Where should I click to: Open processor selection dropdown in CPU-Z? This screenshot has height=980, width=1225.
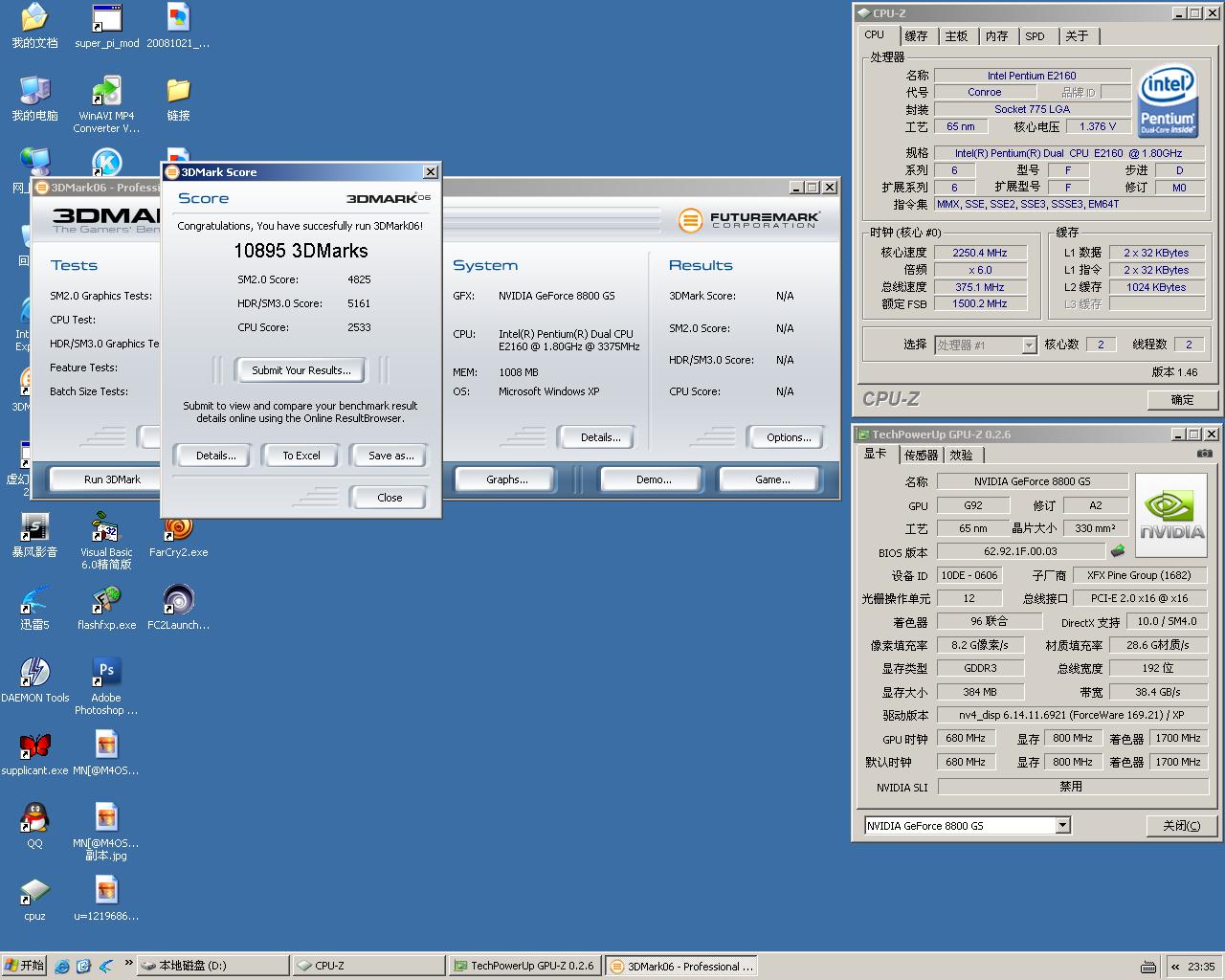pyautogui.click(x=1029, y=345)
